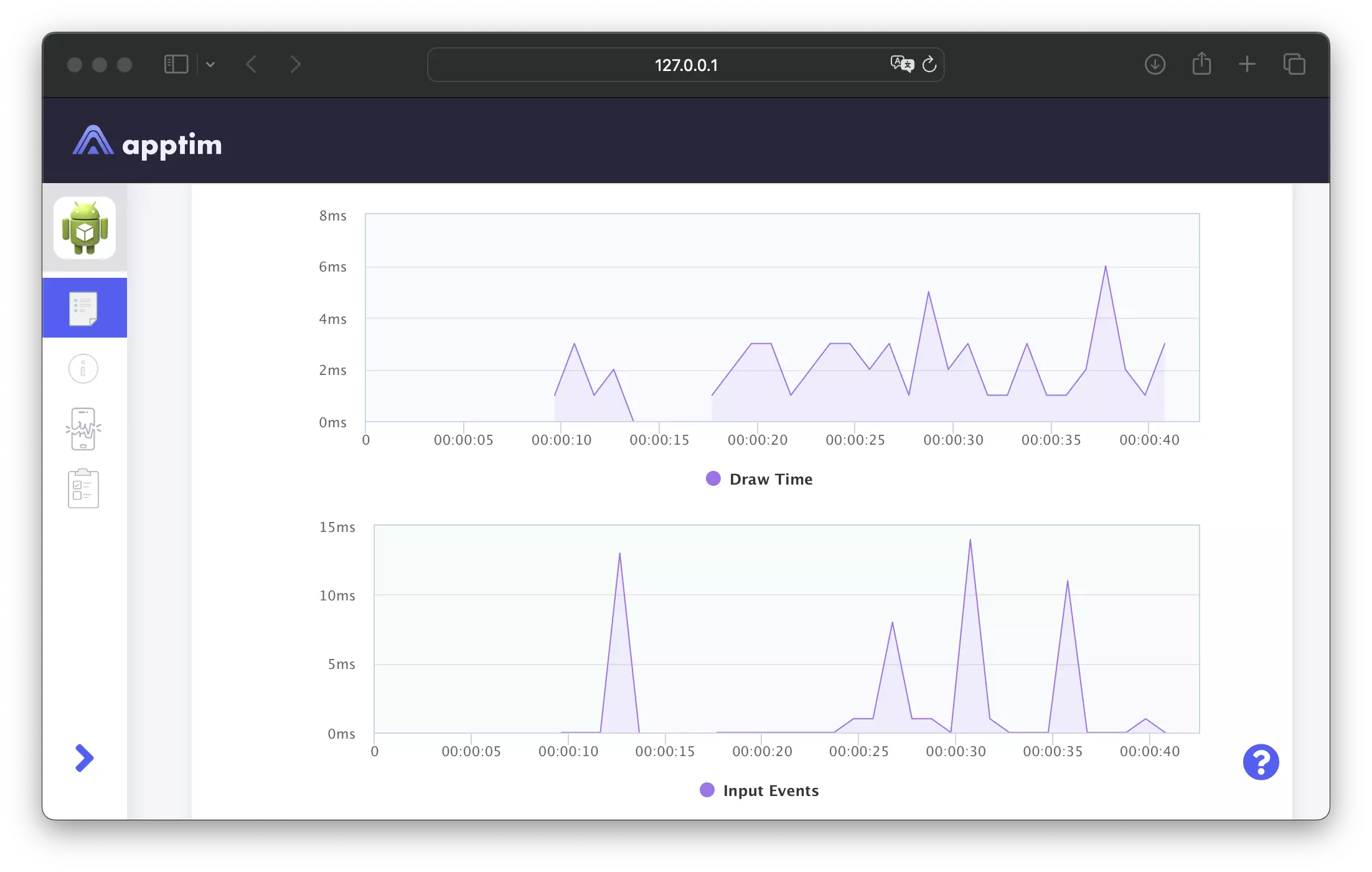1372x872 pixels.
Task: Open Safari downloads via the download icon
Action: pyautogui.click(x=1154, y=64)
